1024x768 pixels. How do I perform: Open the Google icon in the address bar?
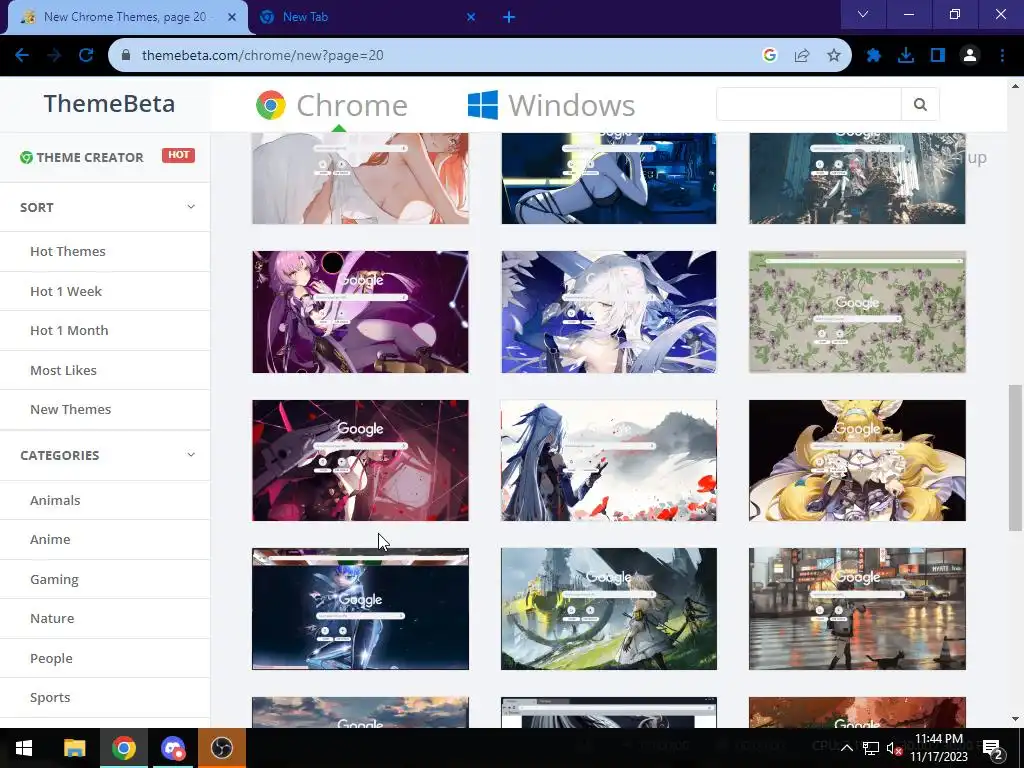[x=769, y=56]
